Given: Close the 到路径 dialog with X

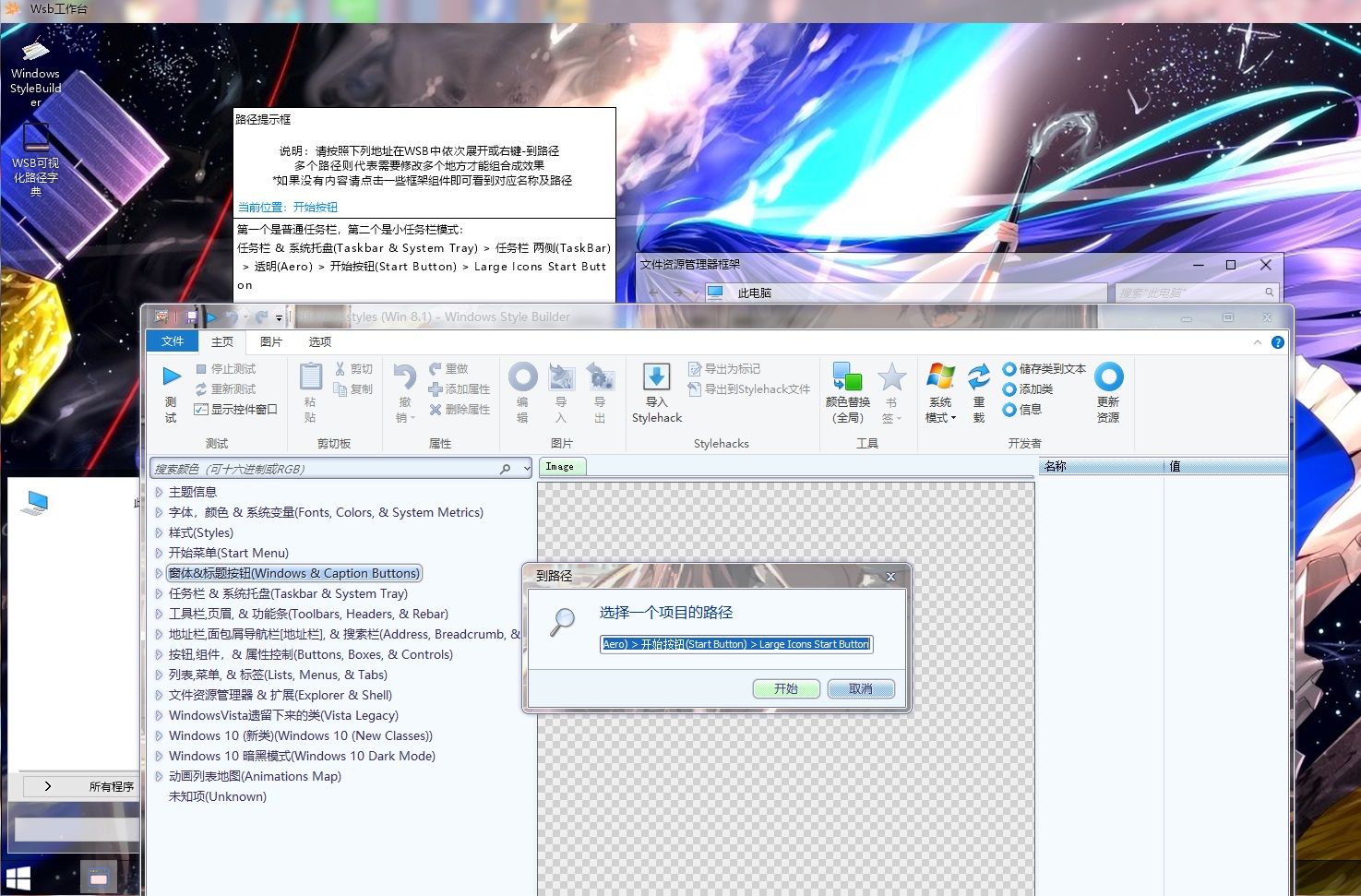Looking at the screenshot, I should point(890,577).
